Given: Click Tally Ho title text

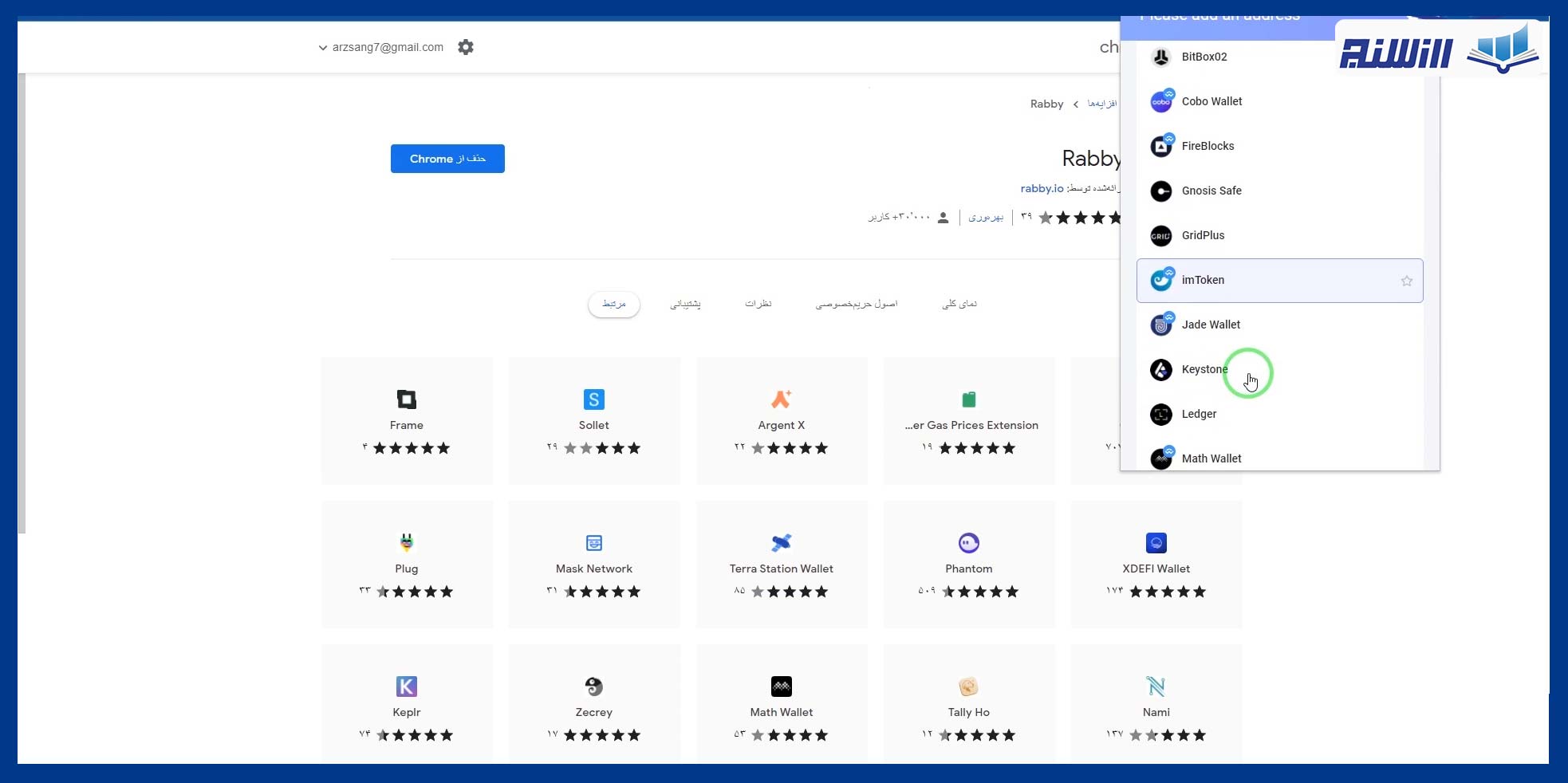Looking at the screenshot, I should click(x=969, y=713).
